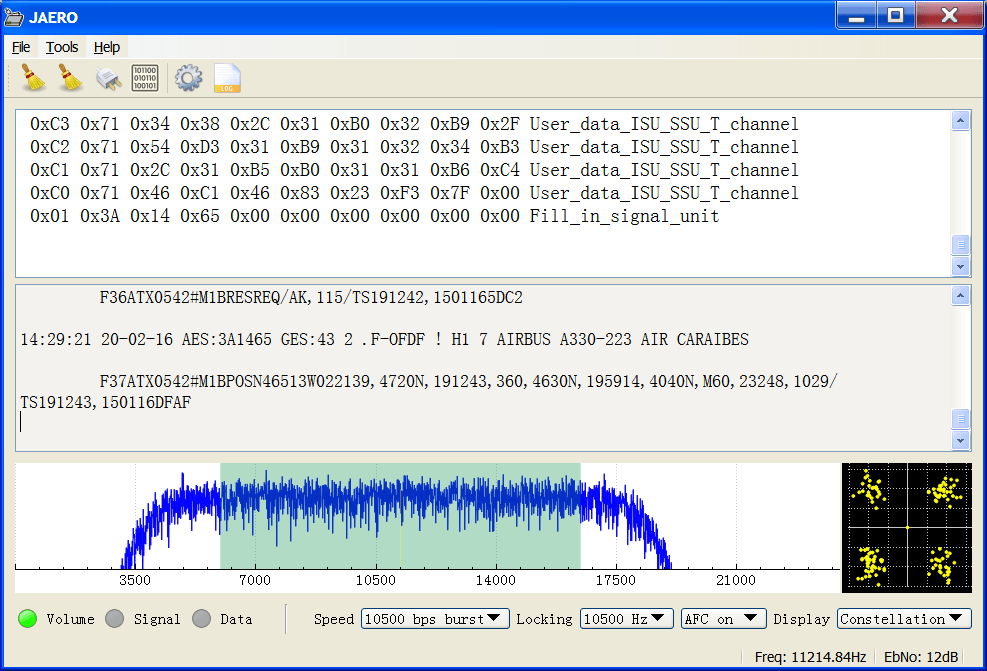Click the 21000 label on spectrum axis
The height and width of the screenshot is (671, 987).
click(x=736, y=580)
